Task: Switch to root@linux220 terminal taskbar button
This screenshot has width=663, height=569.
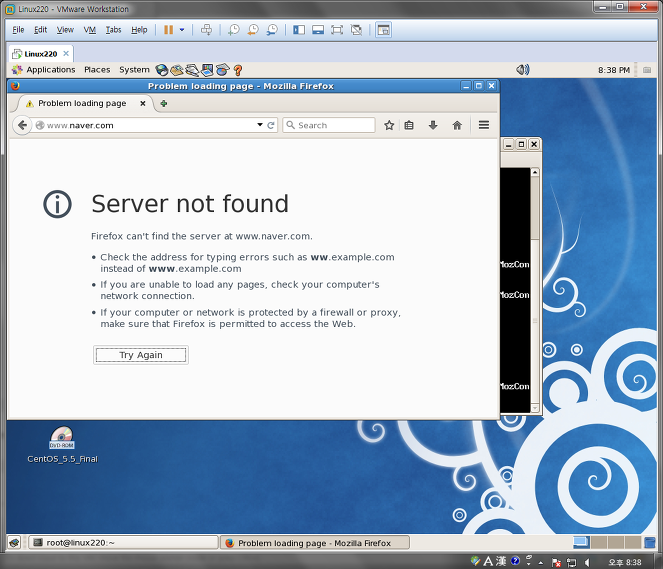Action: pyautogui.click(x=123, y=542)
